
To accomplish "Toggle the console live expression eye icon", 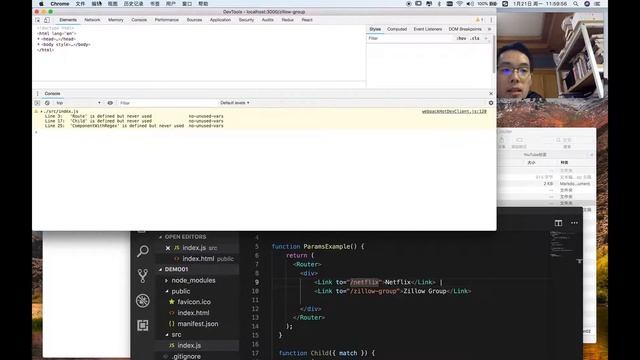I will 110,103.
